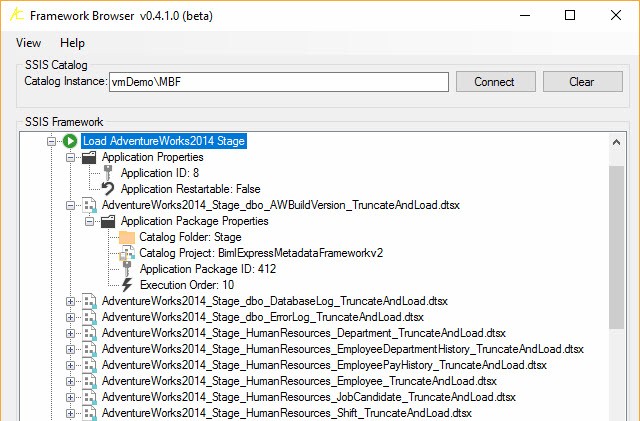Click the package icon for EmployeePayHistory package
This screenshot has width=640, height=421.
coord(89,365)
